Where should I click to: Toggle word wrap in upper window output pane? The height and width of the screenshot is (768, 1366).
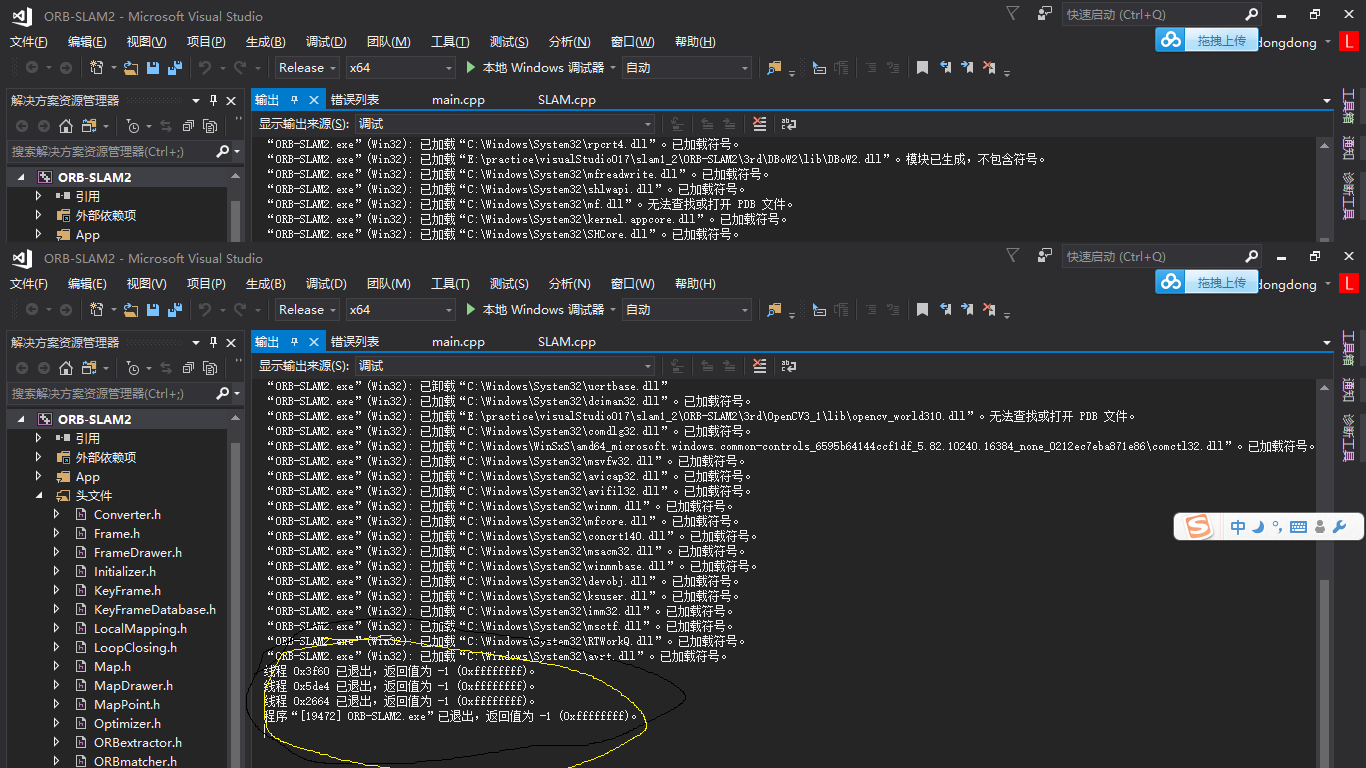789,124
